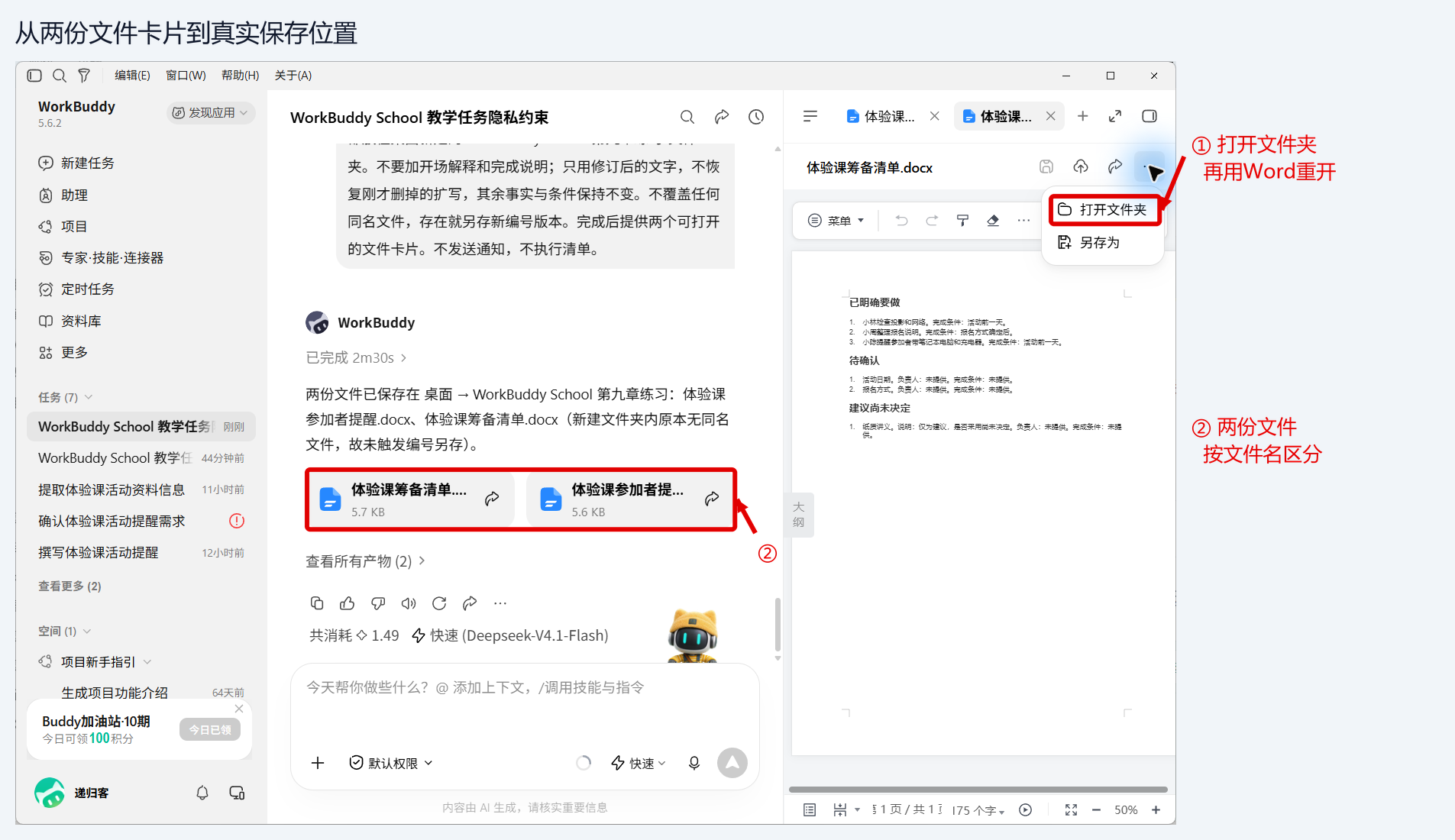Expand the 发现应用 dropdown
The width and height of the screenshot is (1455, 840).
[210, 113]
